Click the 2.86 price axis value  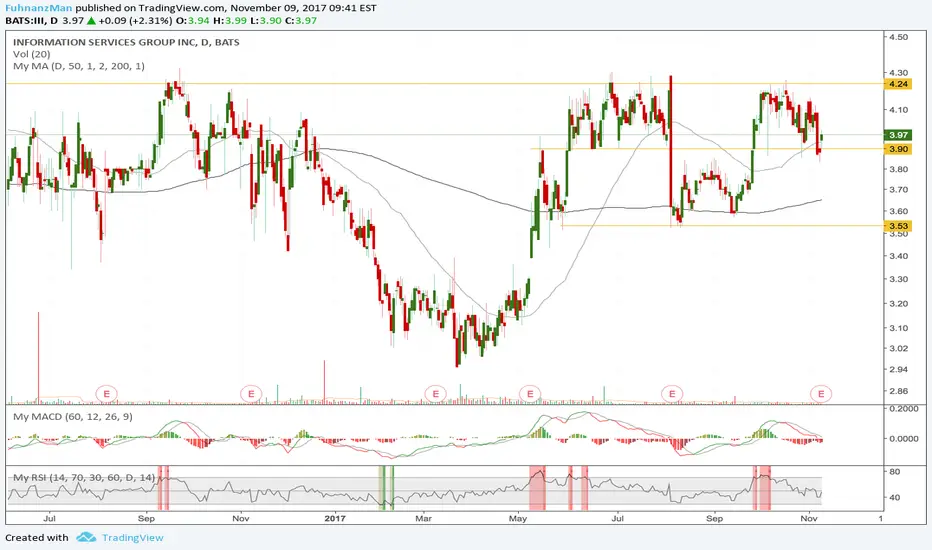899,391
